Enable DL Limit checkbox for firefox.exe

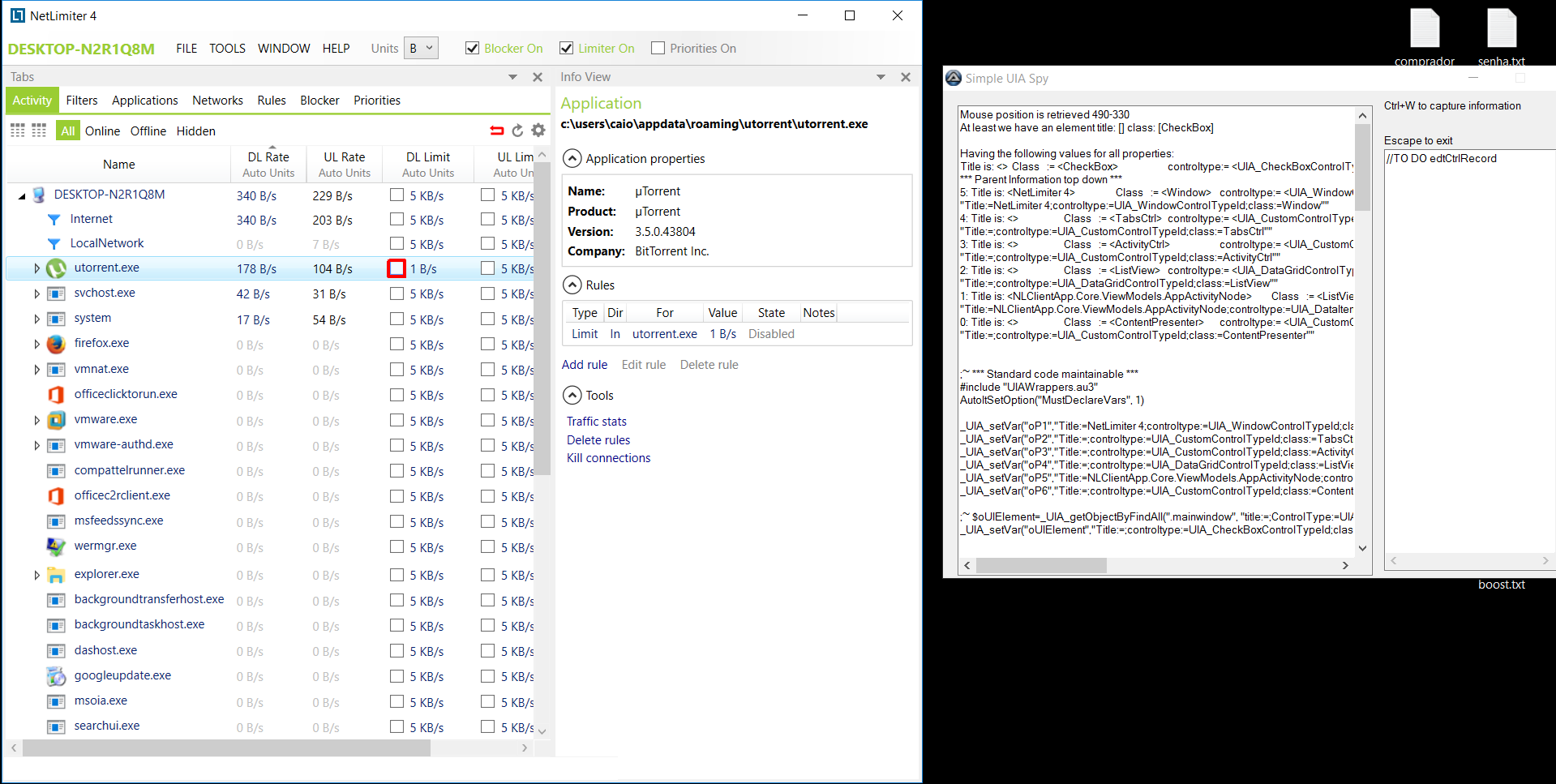click(397, 344)
